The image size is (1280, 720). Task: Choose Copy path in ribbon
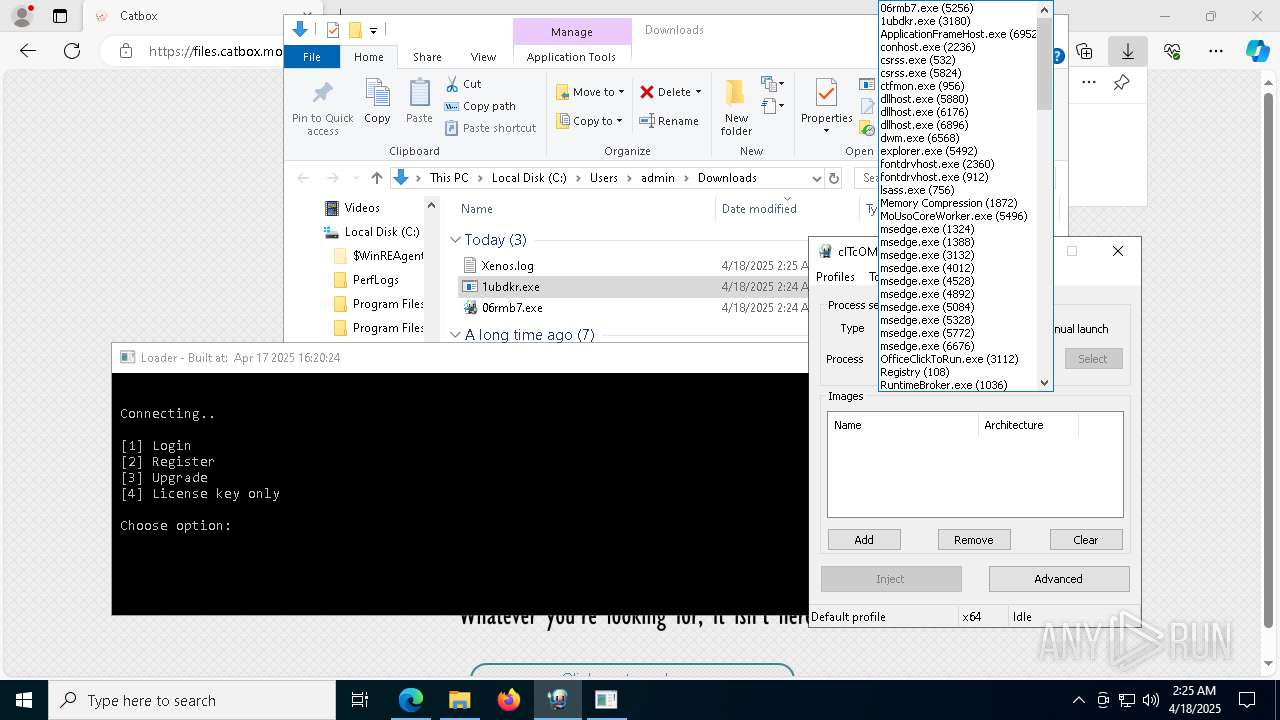pyautogui.click(x=480, y=106)
